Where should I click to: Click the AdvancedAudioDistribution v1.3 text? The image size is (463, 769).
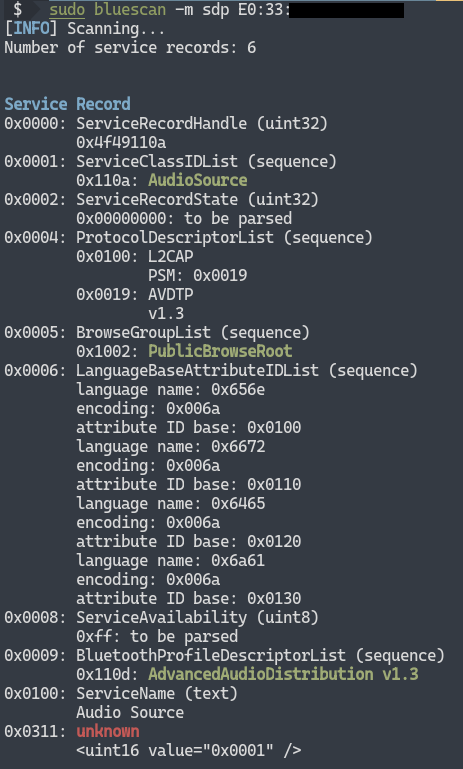coord(283,674)
